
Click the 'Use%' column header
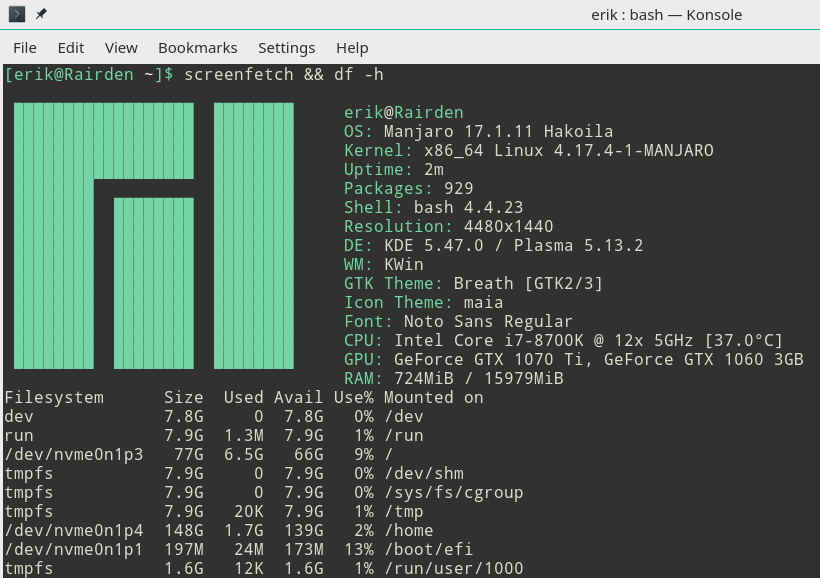[x=354, y=398]
